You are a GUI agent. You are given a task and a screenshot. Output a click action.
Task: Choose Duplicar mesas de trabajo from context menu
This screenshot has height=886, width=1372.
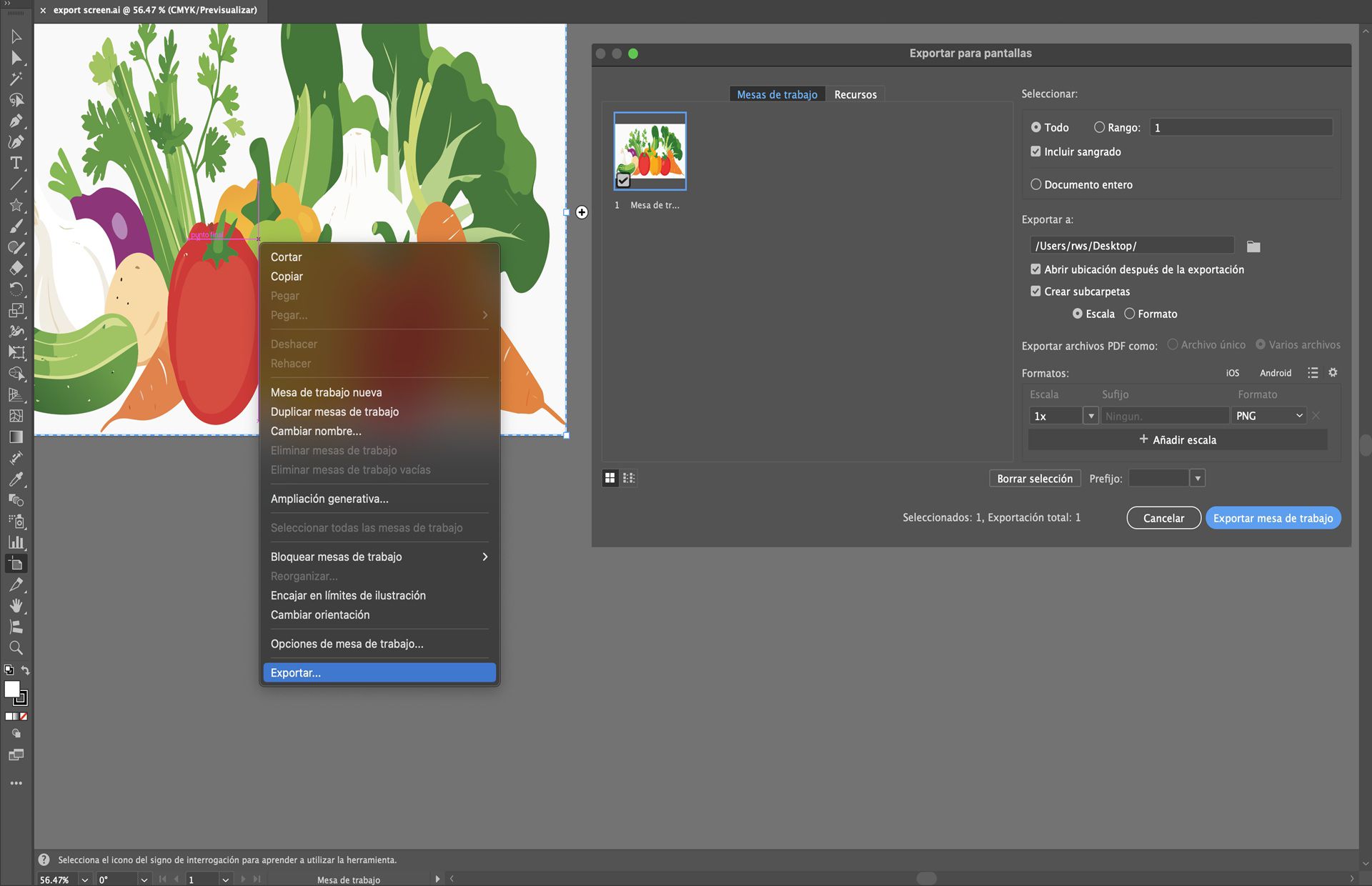pyautogui.click(x=334, y=412)
